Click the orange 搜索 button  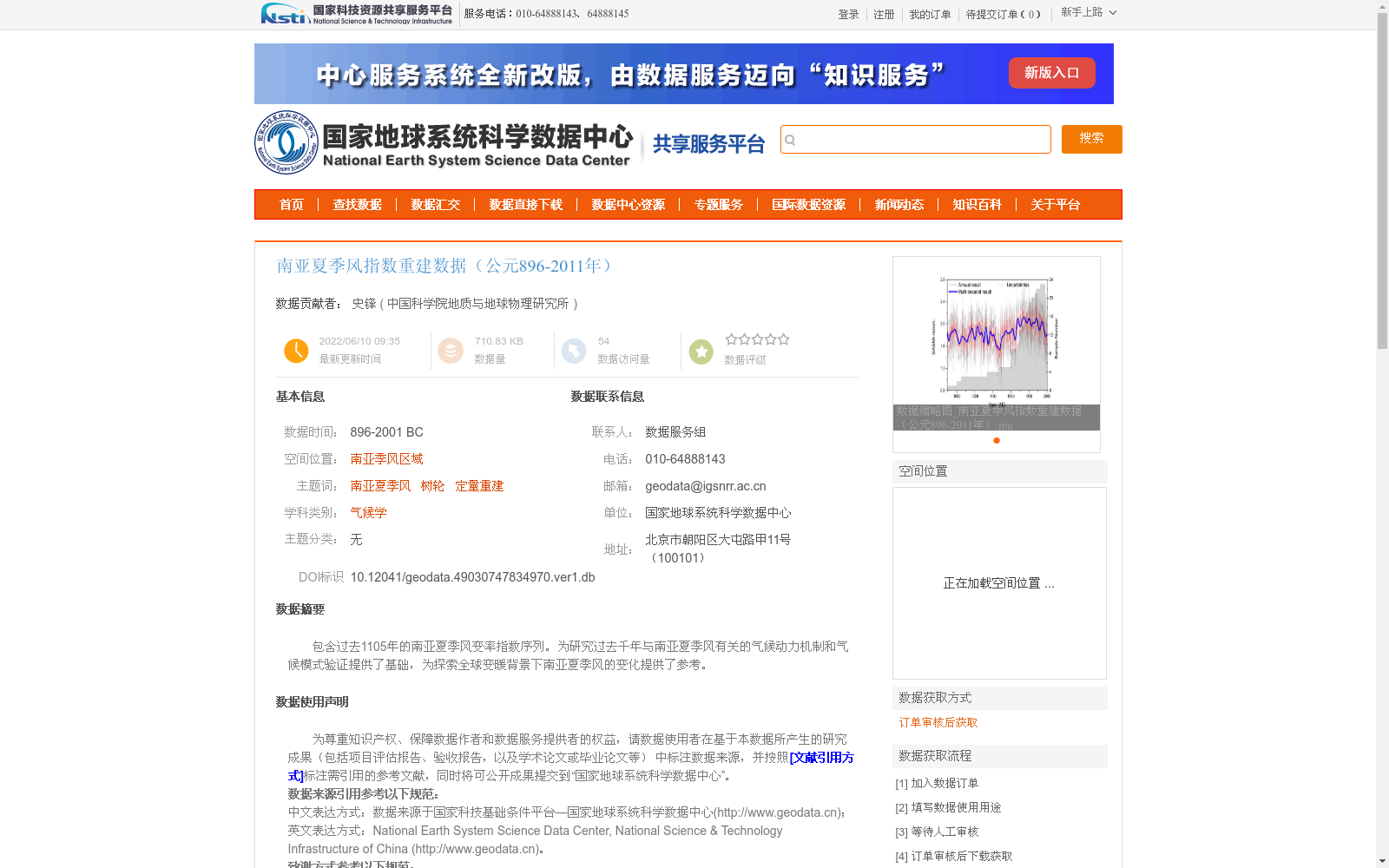point(1092,139)
